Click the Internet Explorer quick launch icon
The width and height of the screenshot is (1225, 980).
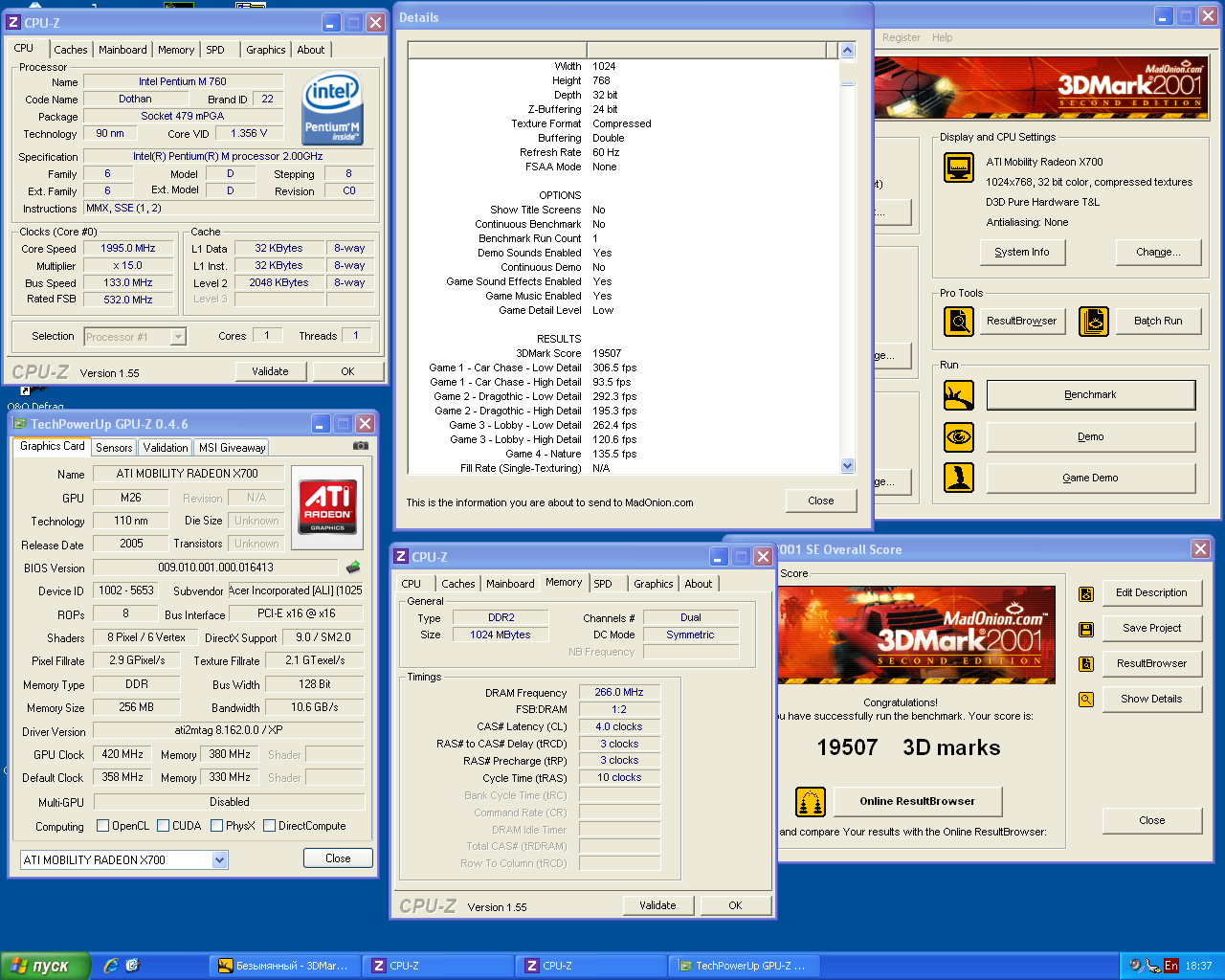click(111, 966)
